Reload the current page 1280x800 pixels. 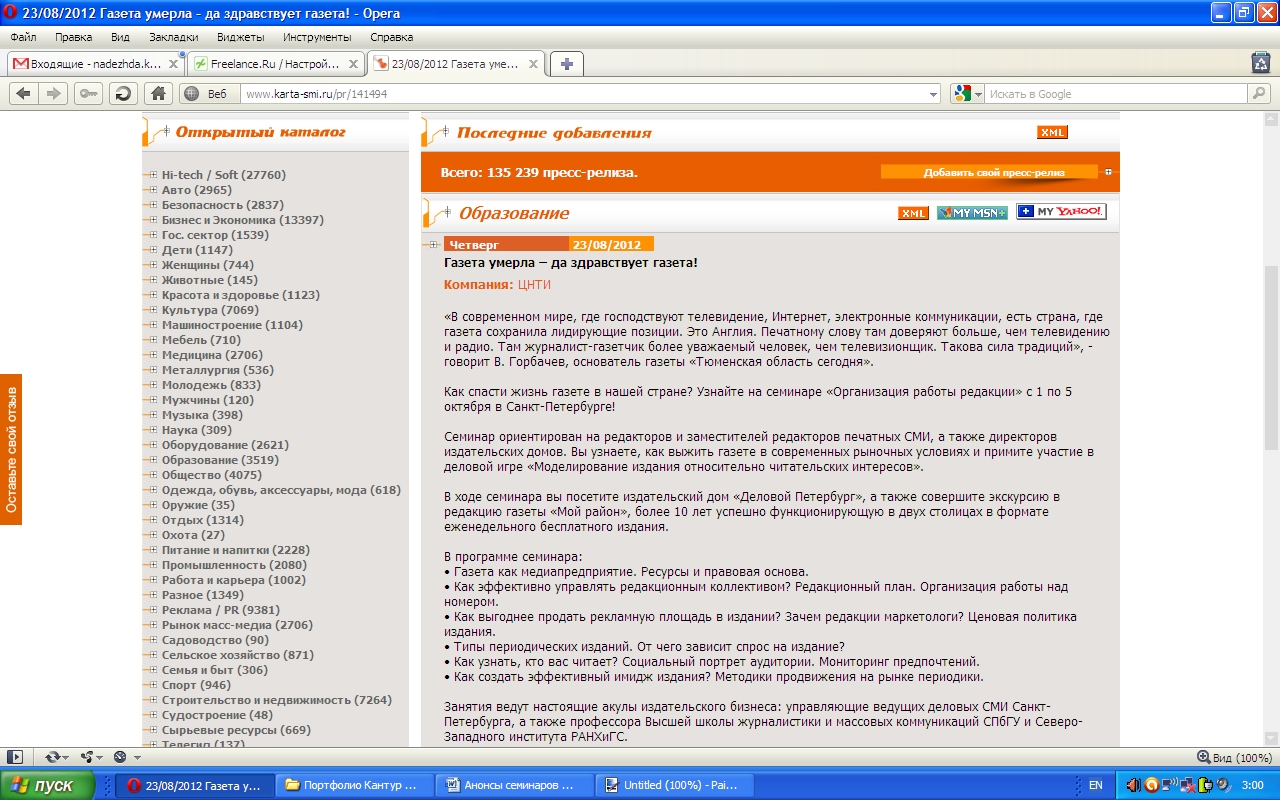pyautogui.click(x=123, y=93)
